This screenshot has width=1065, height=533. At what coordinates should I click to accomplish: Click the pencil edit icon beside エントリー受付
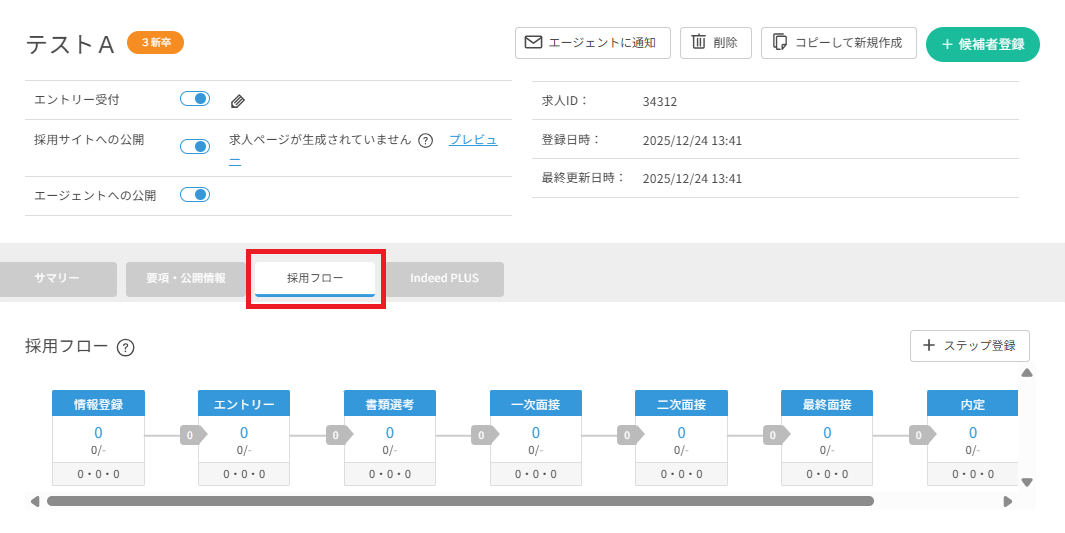pos(238,101)
